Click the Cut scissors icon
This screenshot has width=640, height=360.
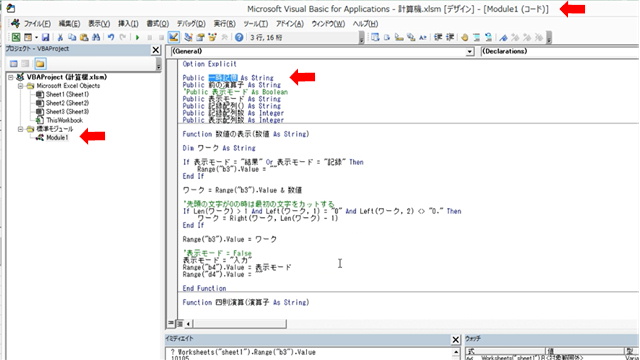[60, 38]
